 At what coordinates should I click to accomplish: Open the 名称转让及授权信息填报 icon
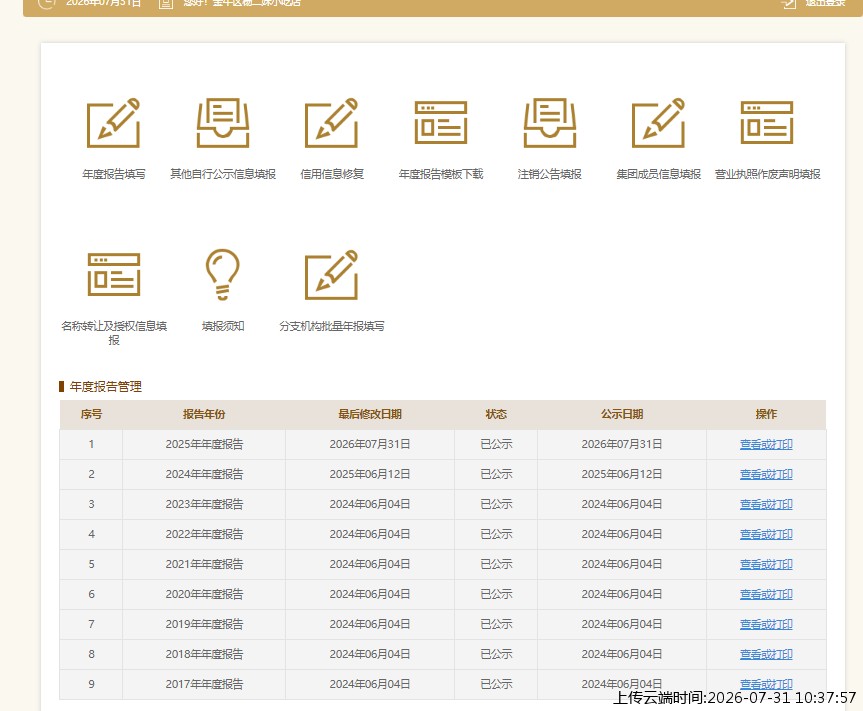coord(114,275)
